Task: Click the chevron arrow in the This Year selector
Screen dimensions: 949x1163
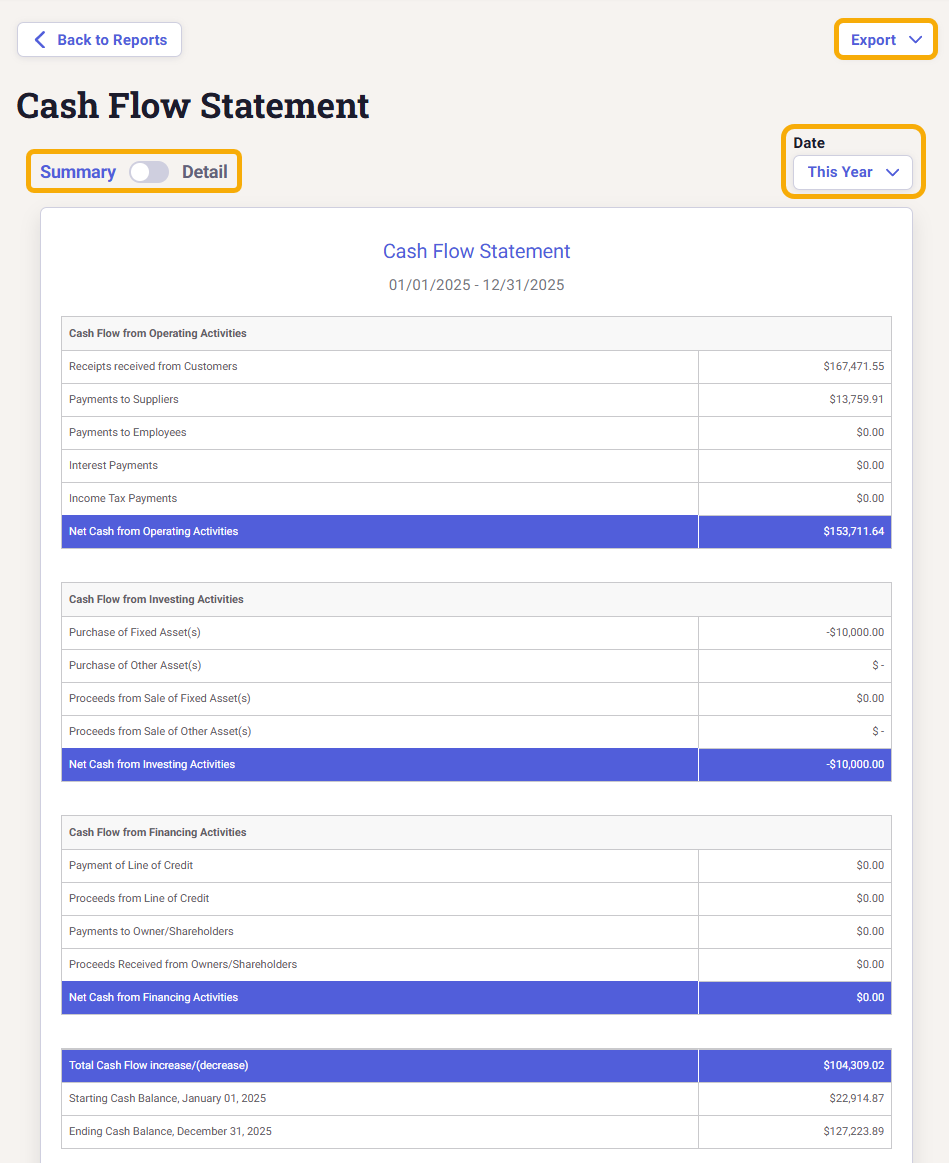Action: pyautogui.click(x=893, y=172)
